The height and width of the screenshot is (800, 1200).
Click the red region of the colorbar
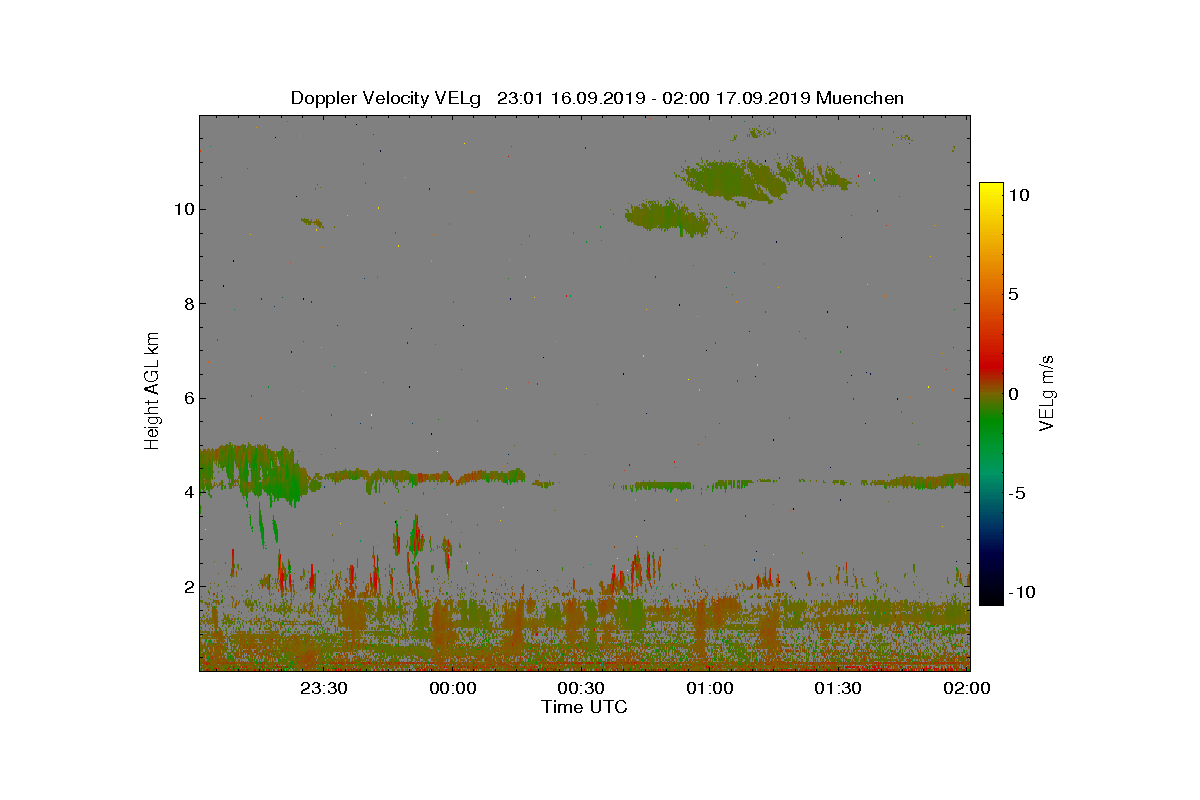coord(991,366)
